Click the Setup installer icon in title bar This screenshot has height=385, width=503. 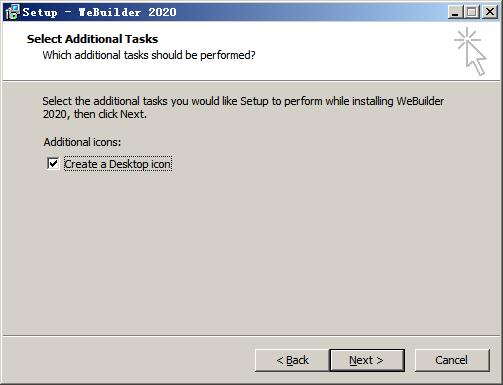tap(13, 12)
